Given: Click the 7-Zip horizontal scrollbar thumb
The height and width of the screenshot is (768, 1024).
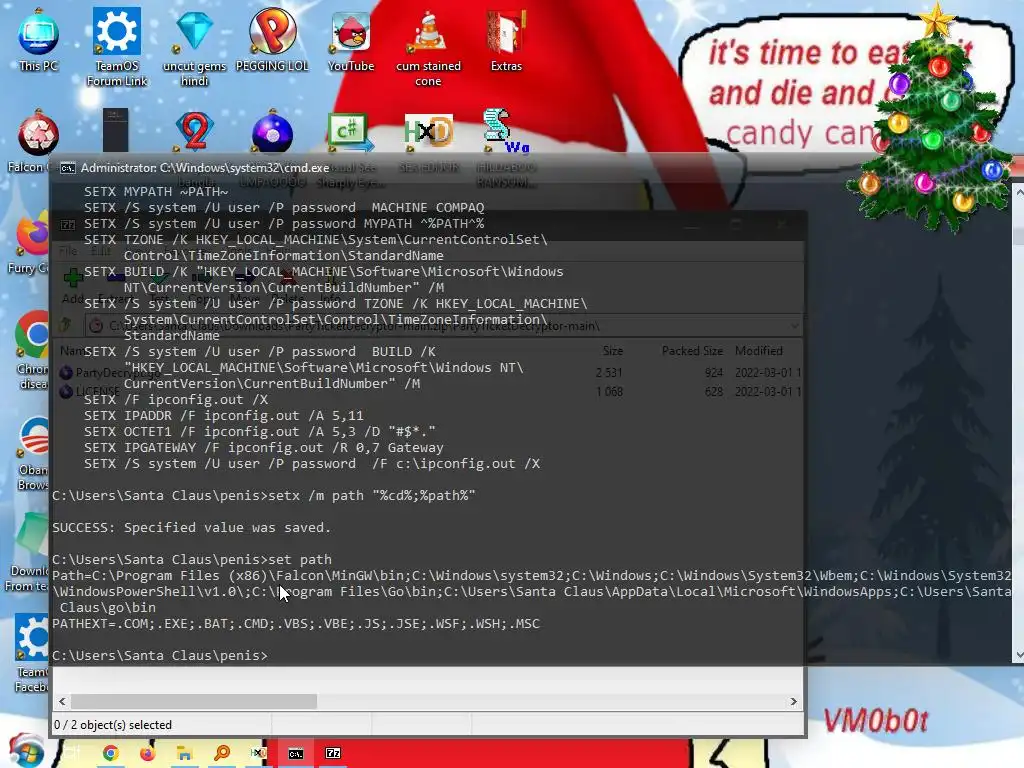Looking at the screenshot, I should 194,701.
